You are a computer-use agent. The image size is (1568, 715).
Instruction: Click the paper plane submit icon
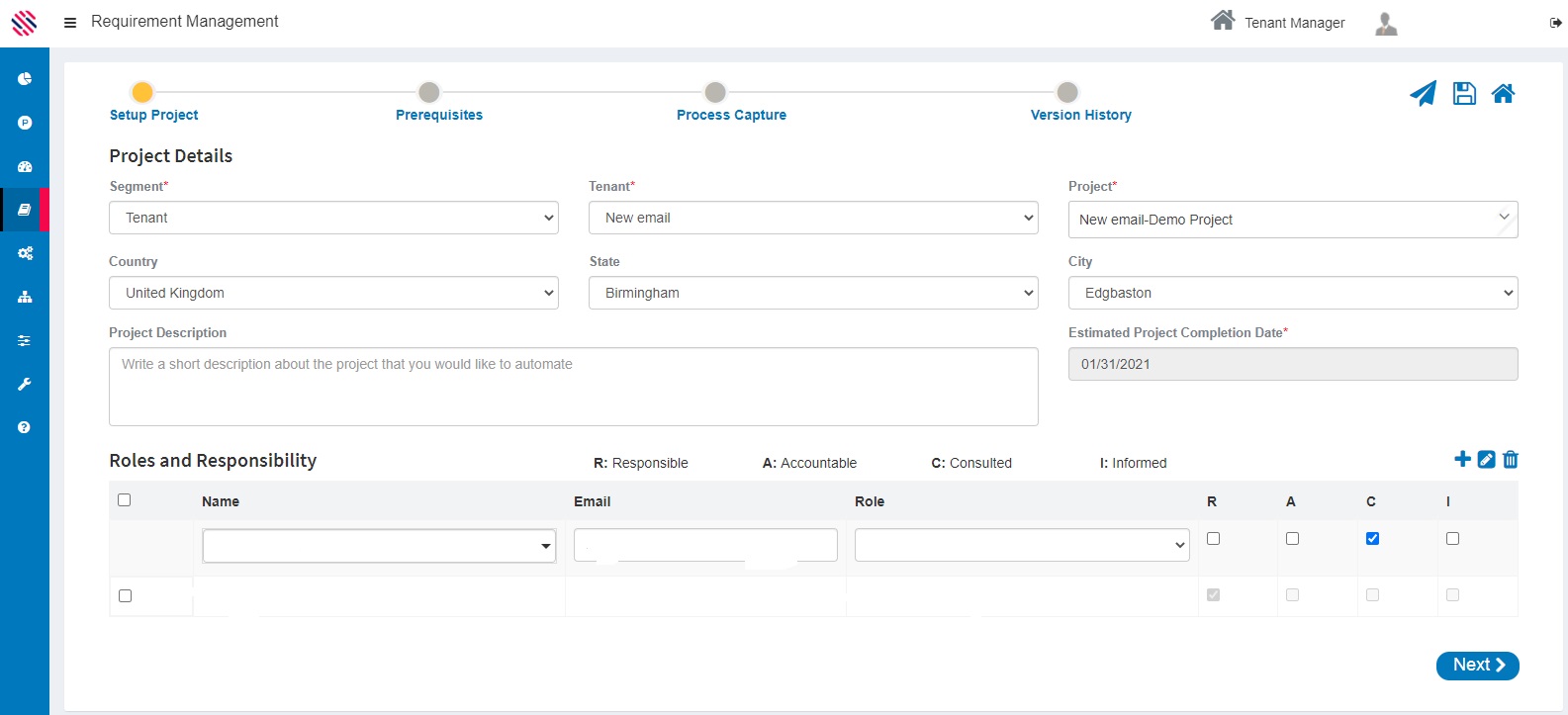click(x=1423, y=94)
